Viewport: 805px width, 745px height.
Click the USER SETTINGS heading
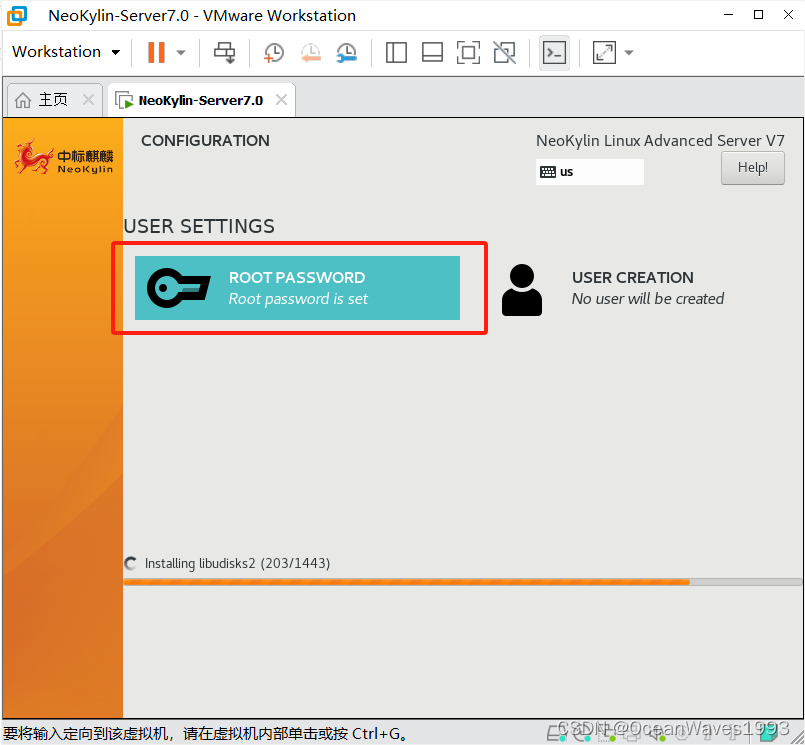199,226
